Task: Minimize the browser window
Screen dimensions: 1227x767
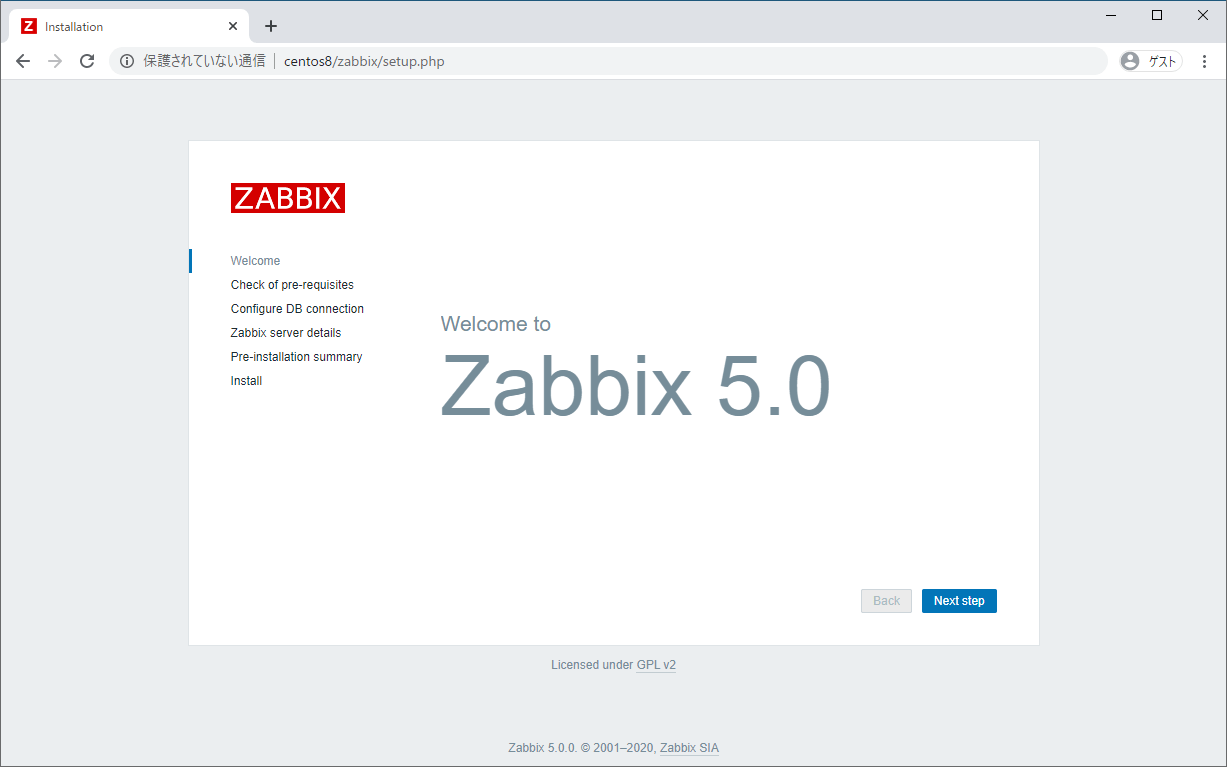Action: 1111,15
